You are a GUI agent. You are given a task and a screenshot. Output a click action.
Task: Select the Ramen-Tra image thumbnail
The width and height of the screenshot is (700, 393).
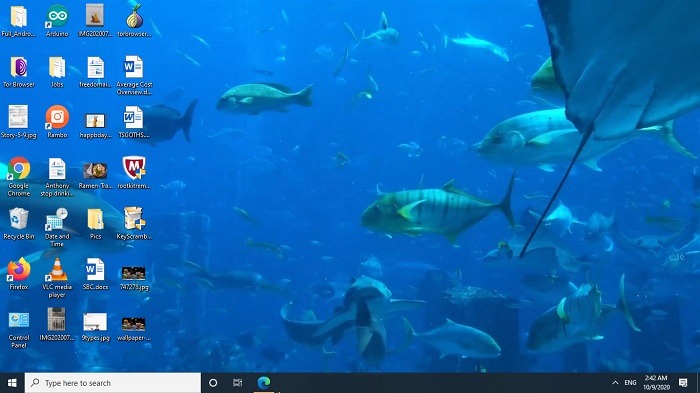coord(95,171)
